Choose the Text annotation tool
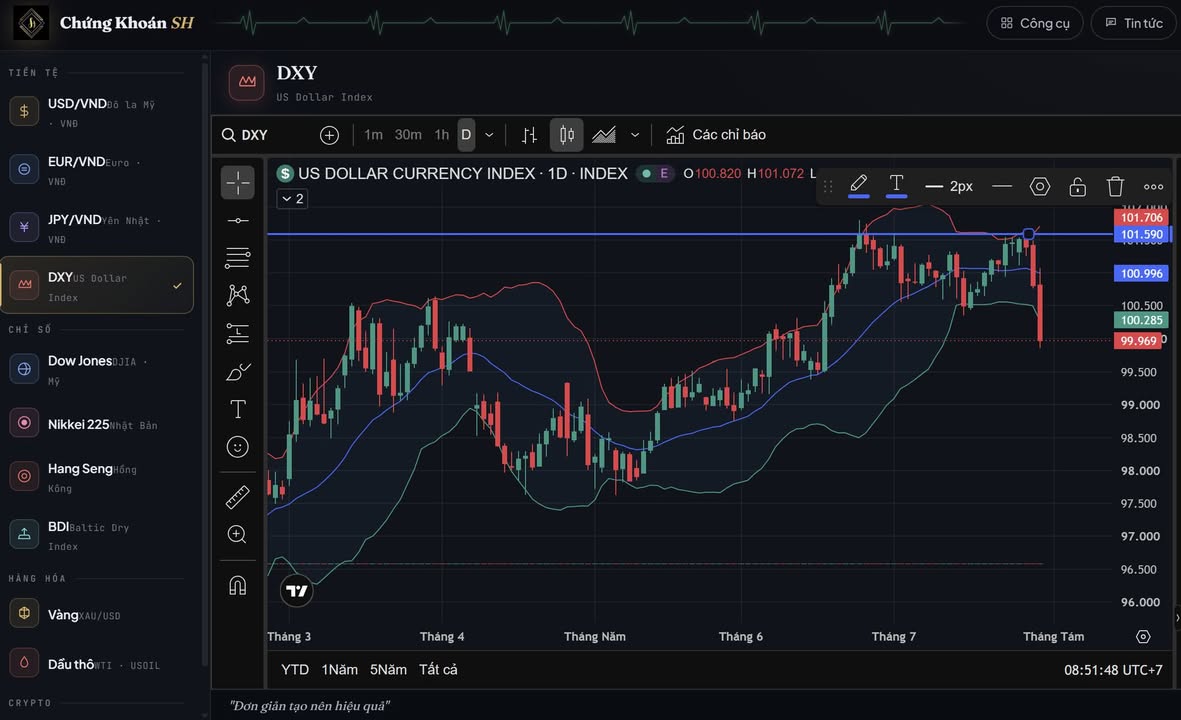 pyautogui.click(x=237, y=409)
